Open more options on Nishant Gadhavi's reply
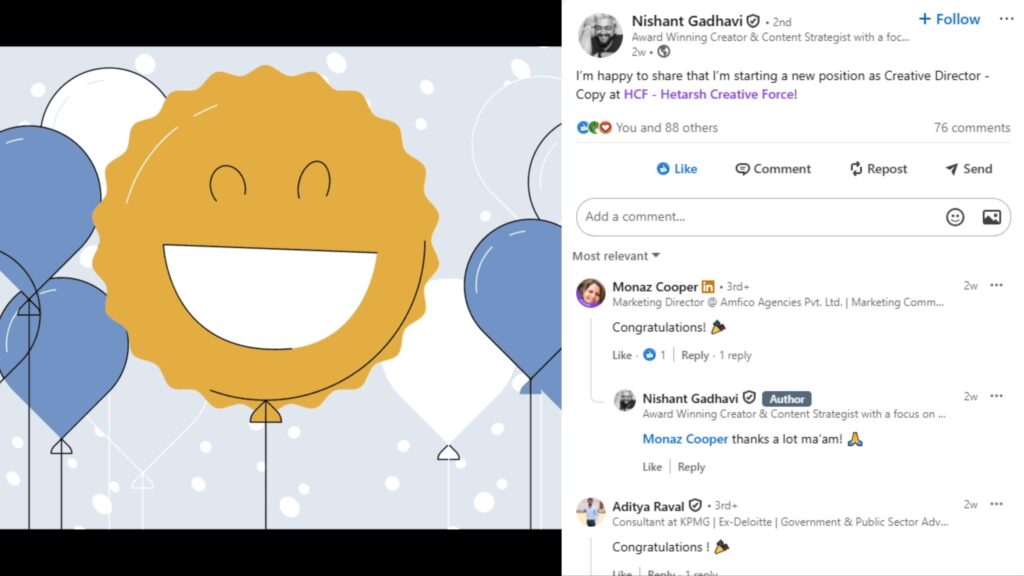Viewport: 1024px width, 576px height. [996, 397]
